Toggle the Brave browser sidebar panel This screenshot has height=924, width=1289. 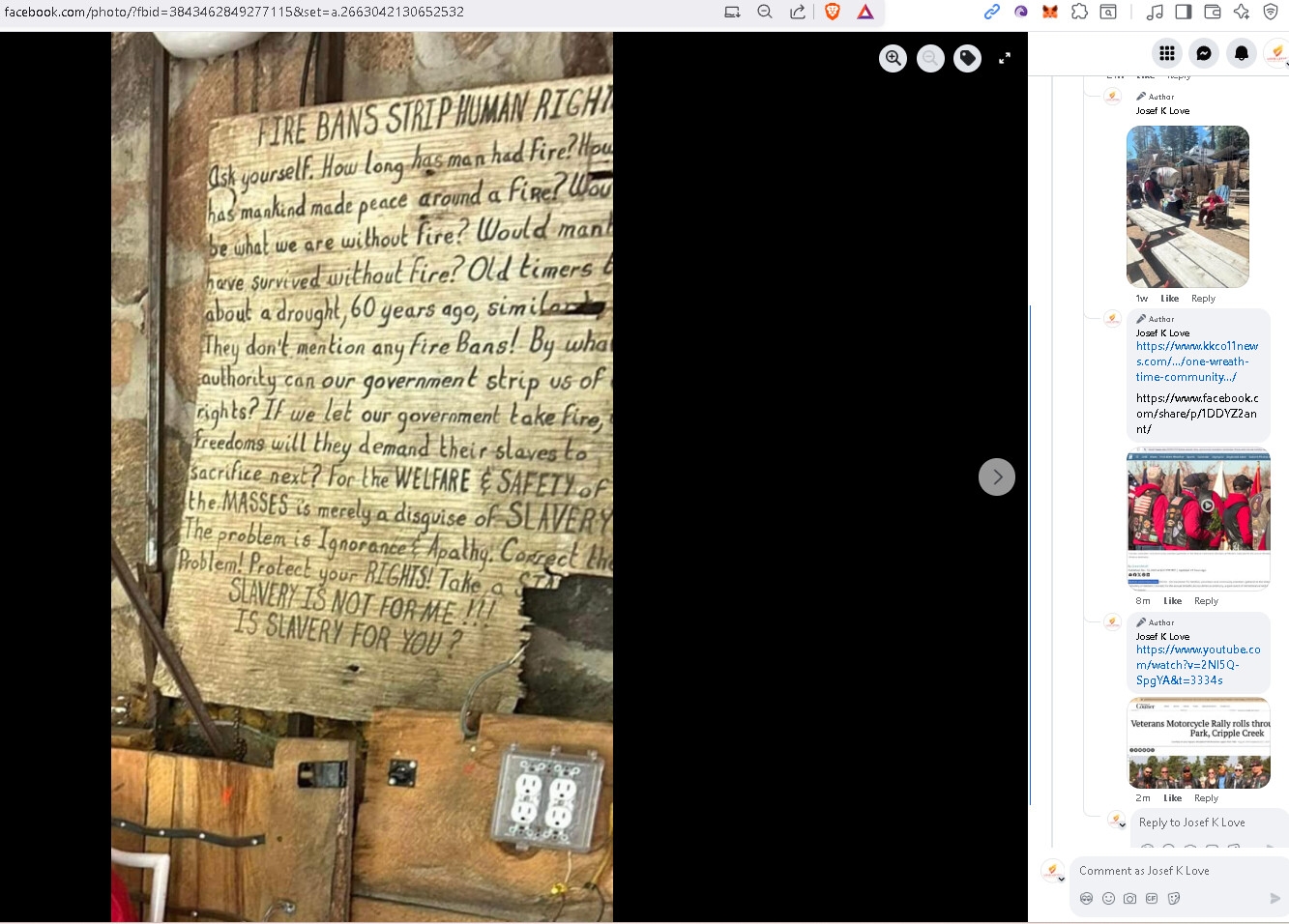click(x=1184, y=12)
